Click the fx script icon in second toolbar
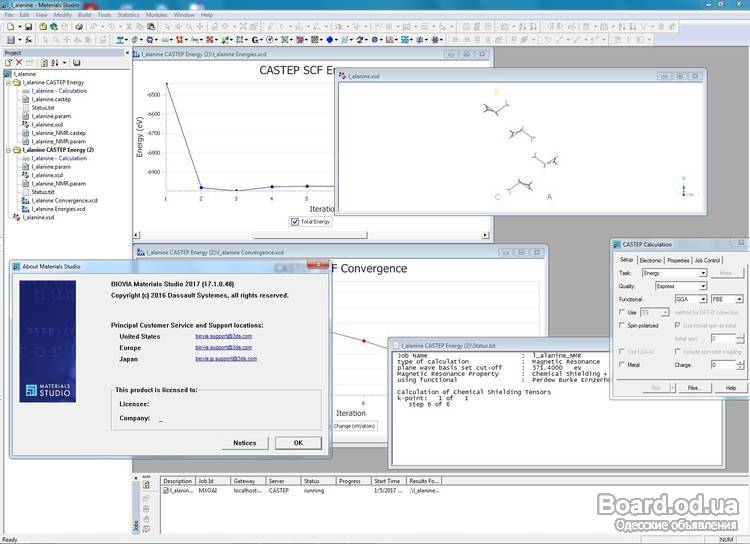This screenshot has width=750, height=544. pos(29,40)
